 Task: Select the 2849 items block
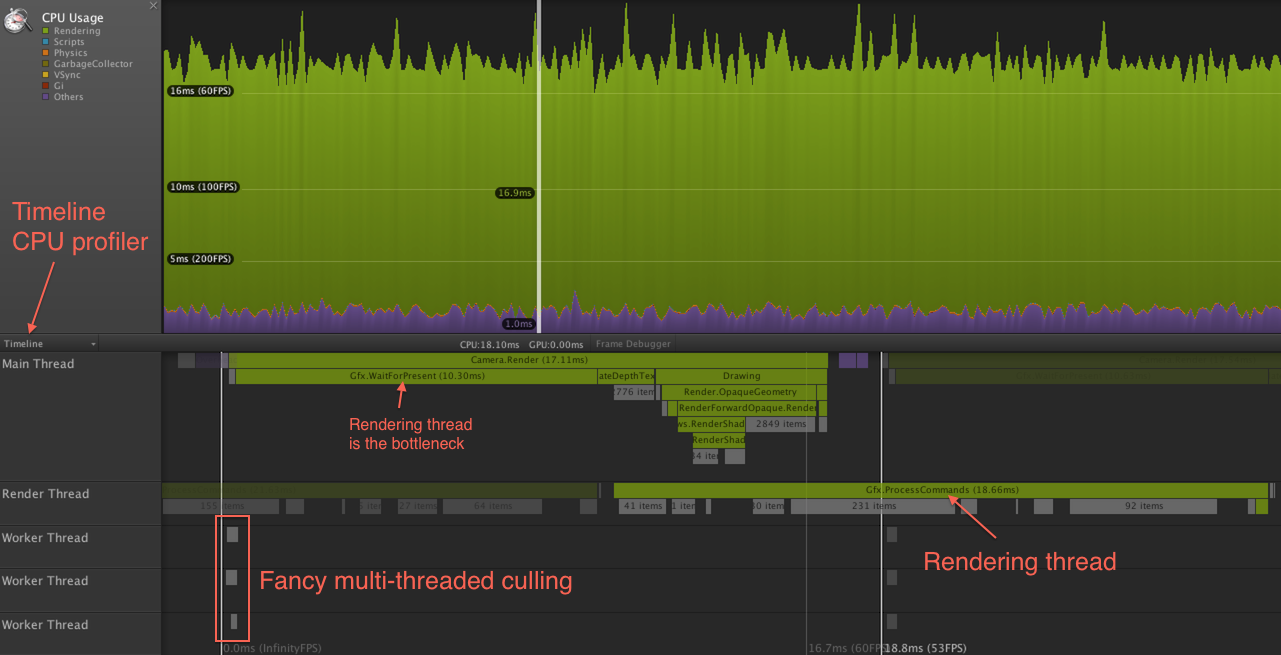pyautogui.click(x=780, y=424)
